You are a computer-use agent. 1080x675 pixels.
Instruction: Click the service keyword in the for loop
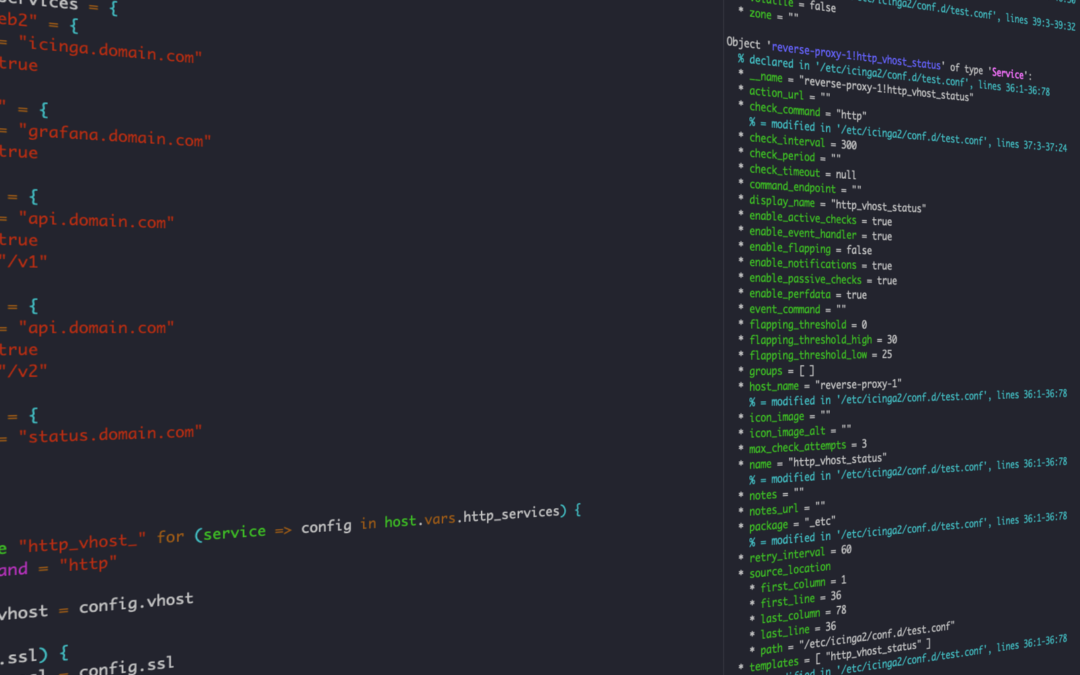coord(235,533)
